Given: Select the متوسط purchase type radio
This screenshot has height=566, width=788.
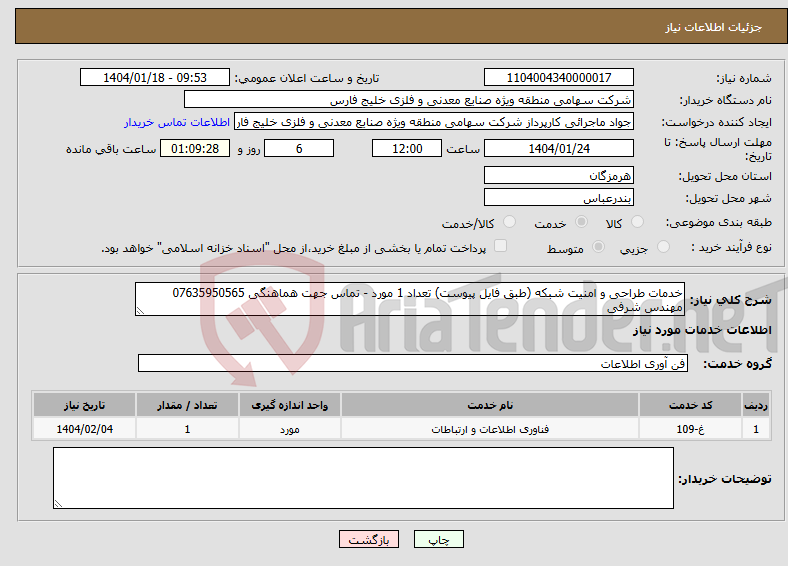Looking at the screenshot, I should [599, 246].
